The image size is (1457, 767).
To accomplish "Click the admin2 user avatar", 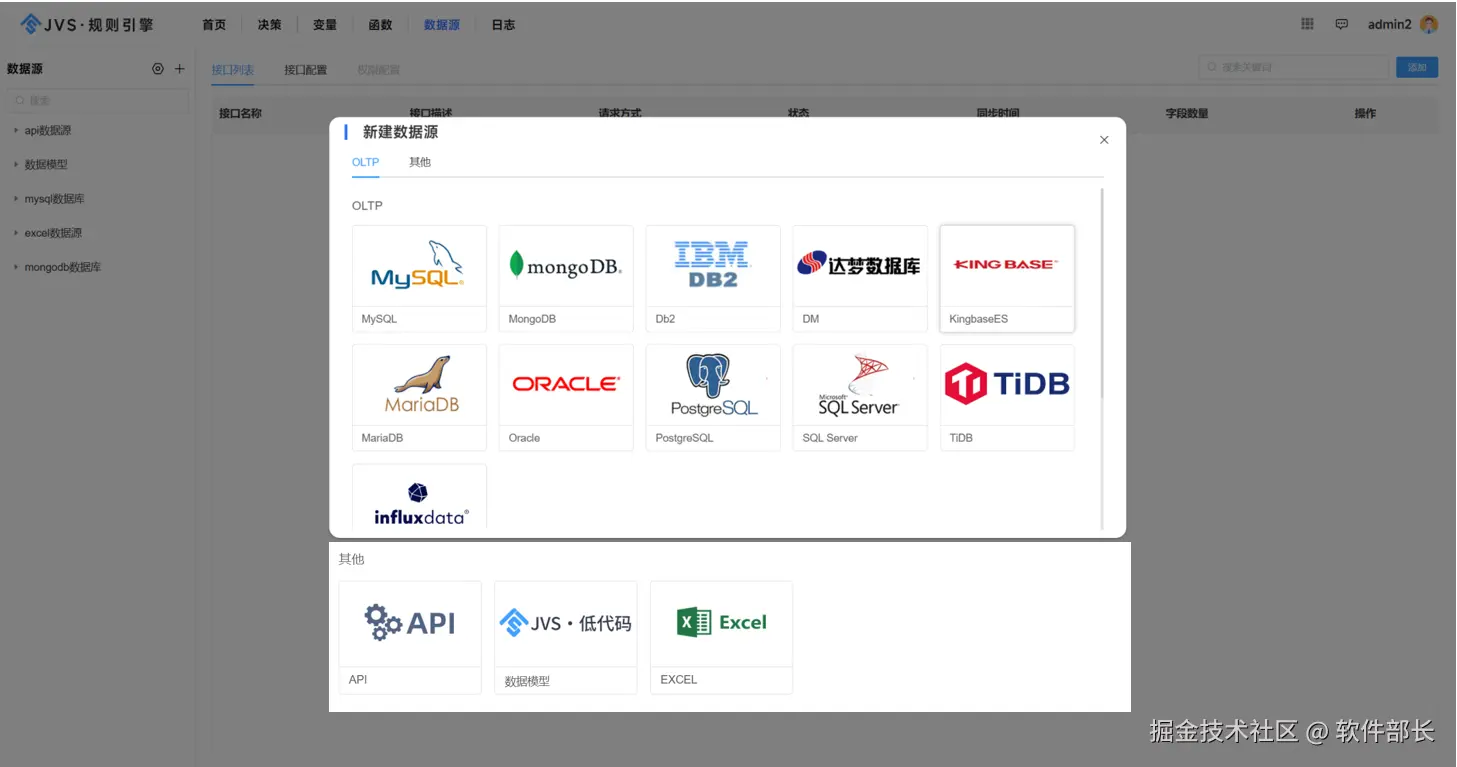I will point(1429,24).
